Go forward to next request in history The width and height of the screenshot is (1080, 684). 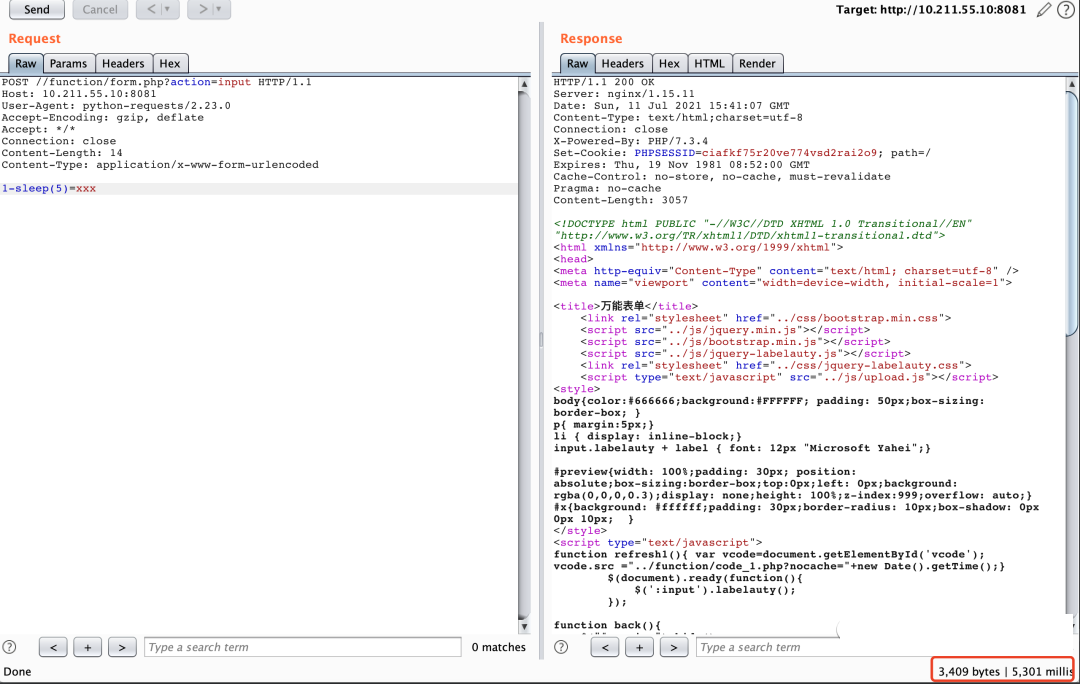[x=201, y=10]
